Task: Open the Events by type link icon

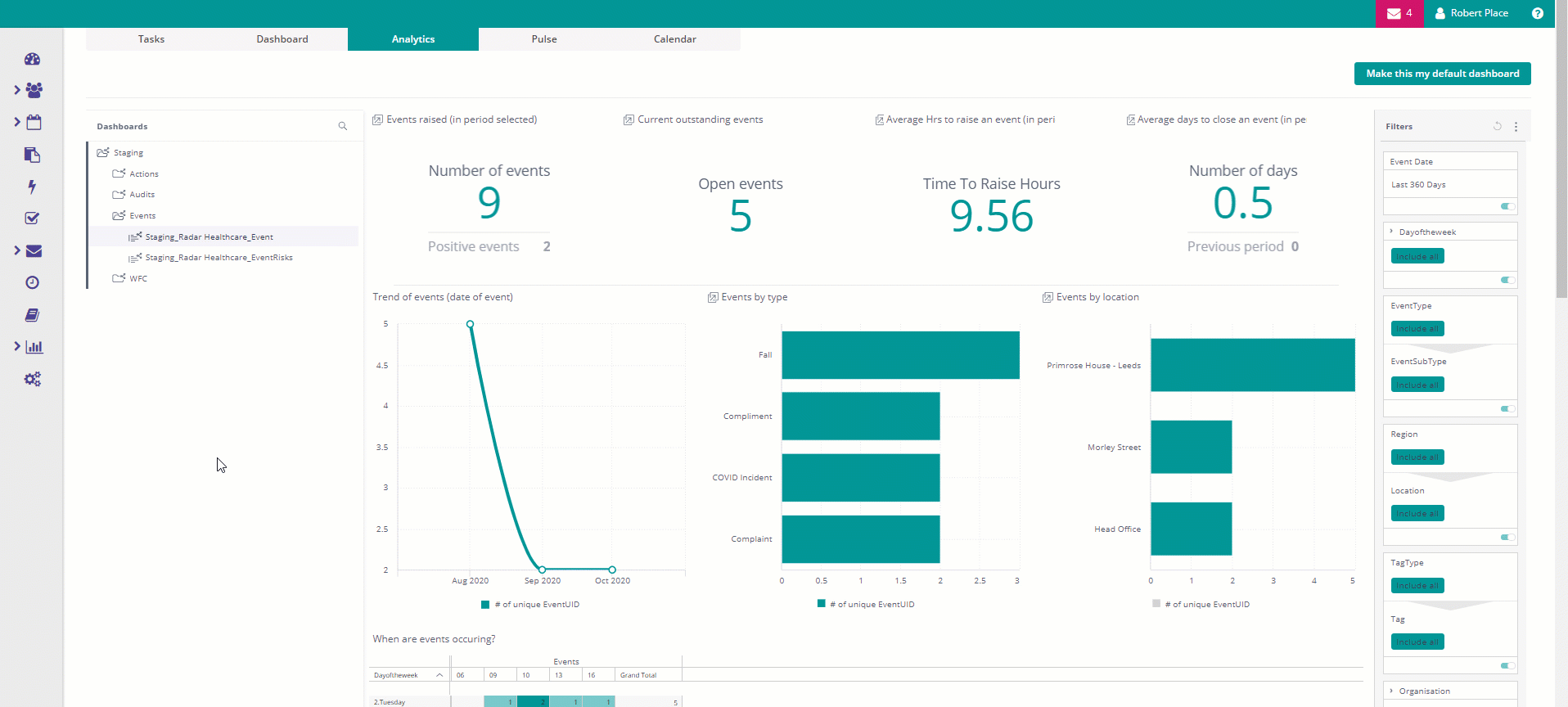Action: pos(713,297)
